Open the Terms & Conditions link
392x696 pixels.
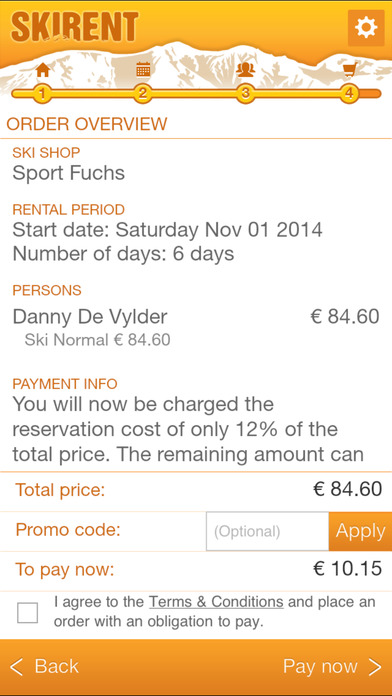[x=216, y=602]
